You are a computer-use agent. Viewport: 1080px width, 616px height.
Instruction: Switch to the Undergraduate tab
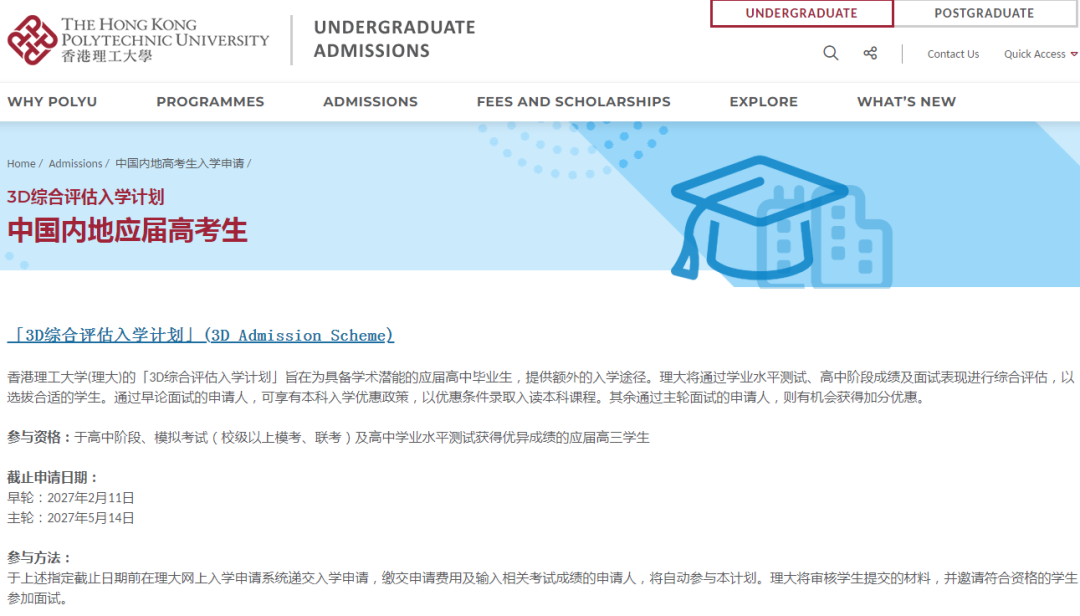(802, 13)
